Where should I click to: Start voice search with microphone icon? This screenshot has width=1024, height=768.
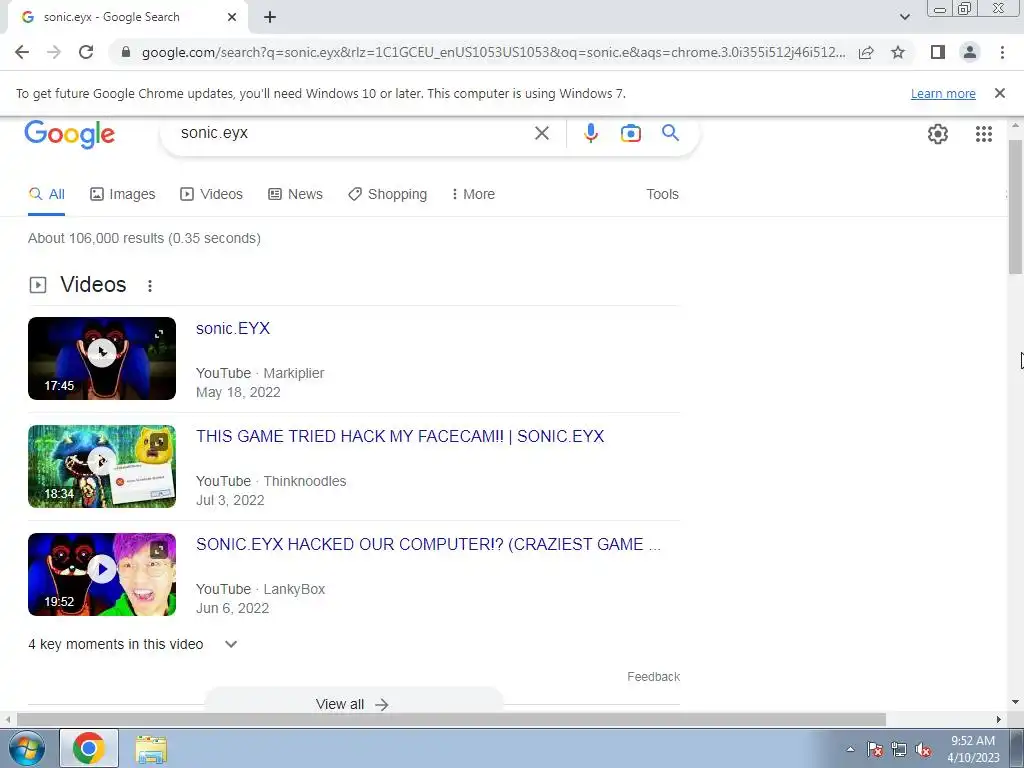(x=590, y=133)
